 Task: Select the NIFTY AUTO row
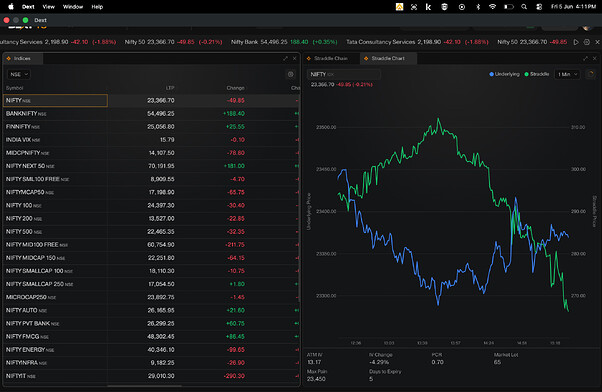pos(151,310)
